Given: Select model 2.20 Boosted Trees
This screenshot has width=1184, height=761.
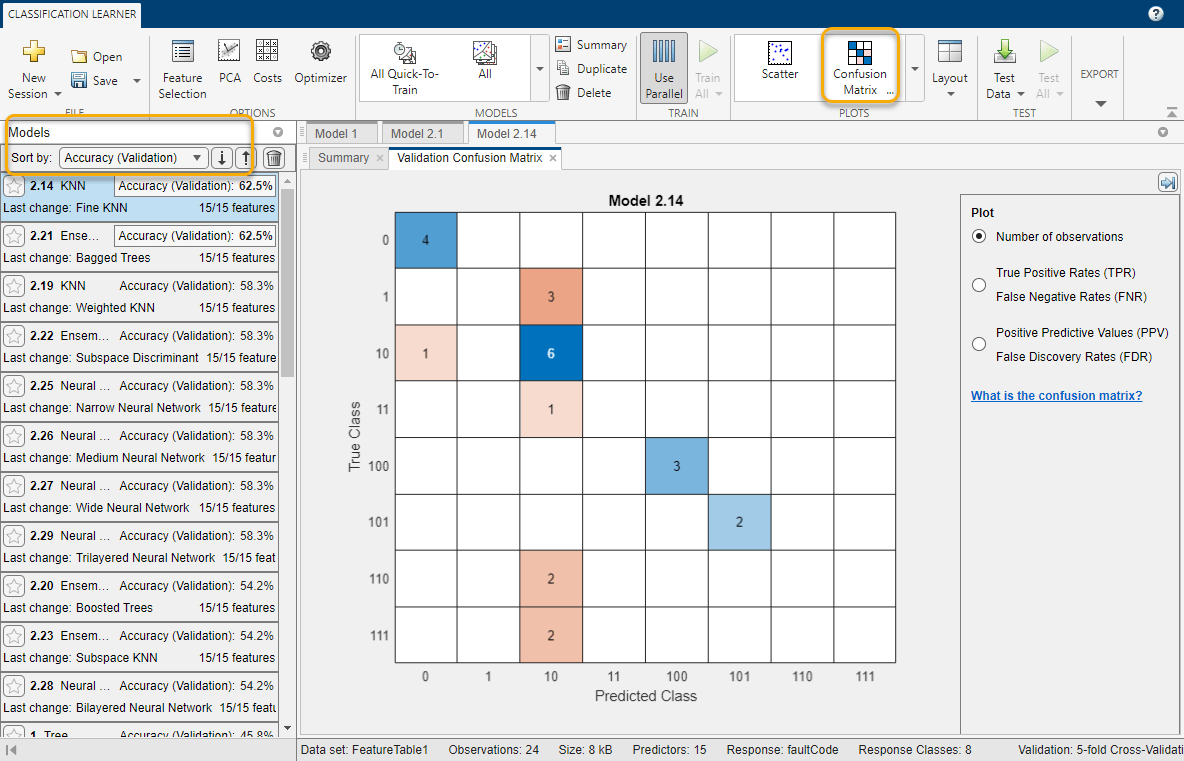Looking at the screenshot, I should 139,596.
